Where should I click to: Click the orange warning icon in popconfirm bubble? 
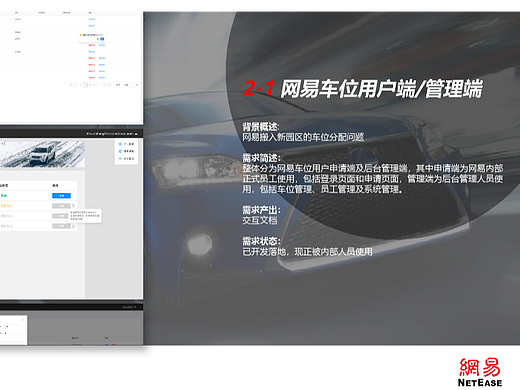coord(81,35)
